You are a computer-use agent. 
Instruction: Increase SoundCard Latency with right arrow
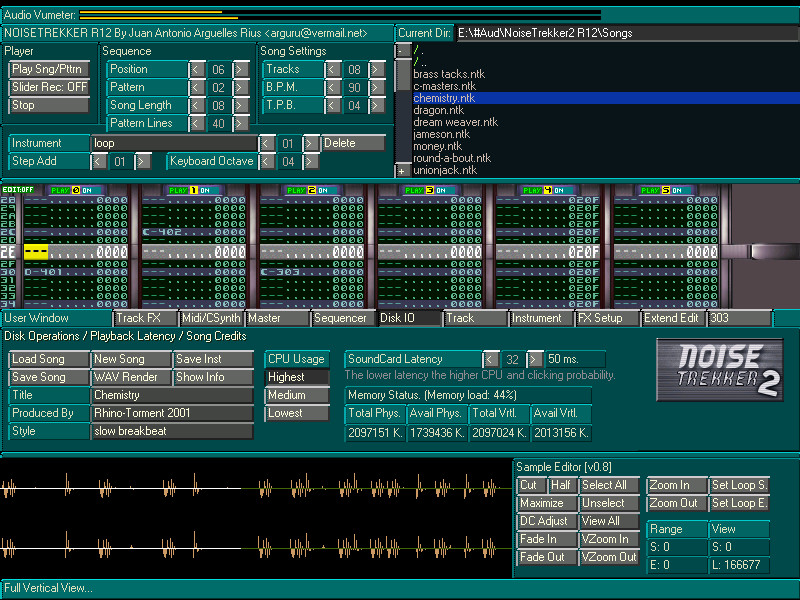pyautogui.click(x=535, y=360)
